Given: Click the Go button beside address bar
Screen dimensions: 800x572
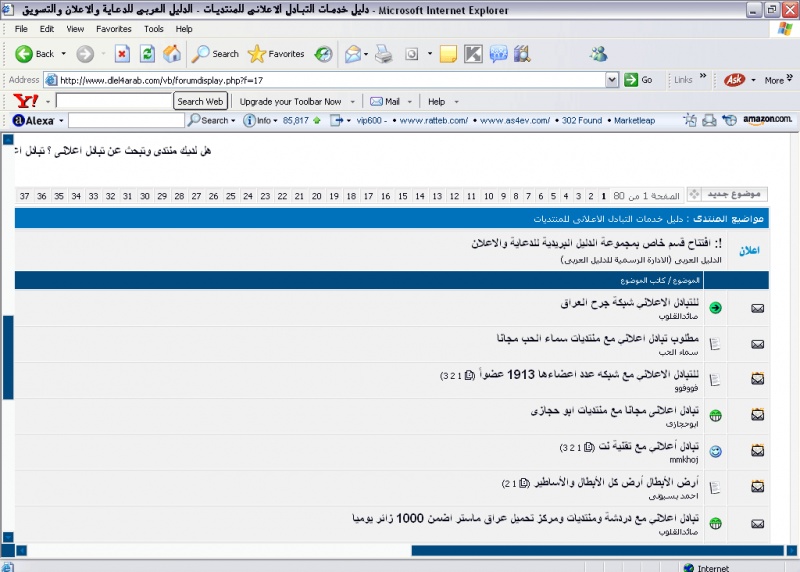Looking at the screenshot, I should 639,80.
